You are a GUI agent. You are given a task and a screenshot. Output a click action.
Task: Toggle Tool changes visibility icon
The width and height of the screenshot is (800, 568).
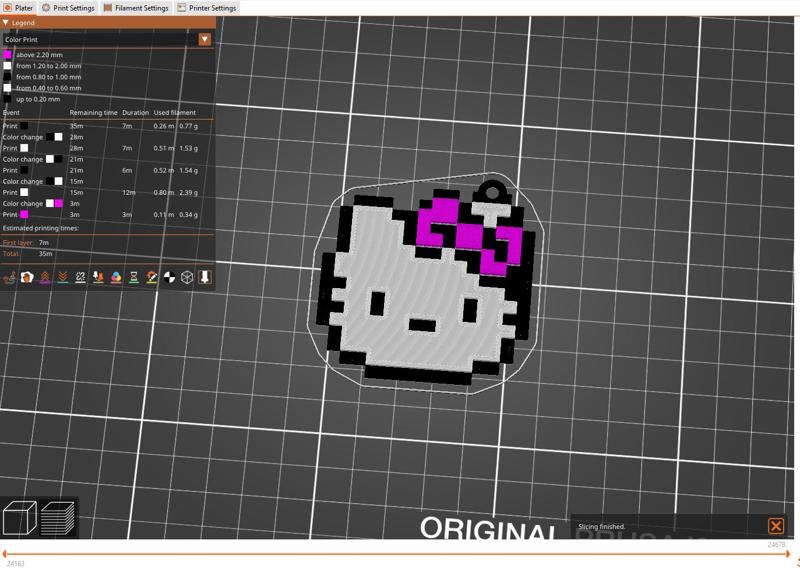pyautogui.click(x=98, y=278)
